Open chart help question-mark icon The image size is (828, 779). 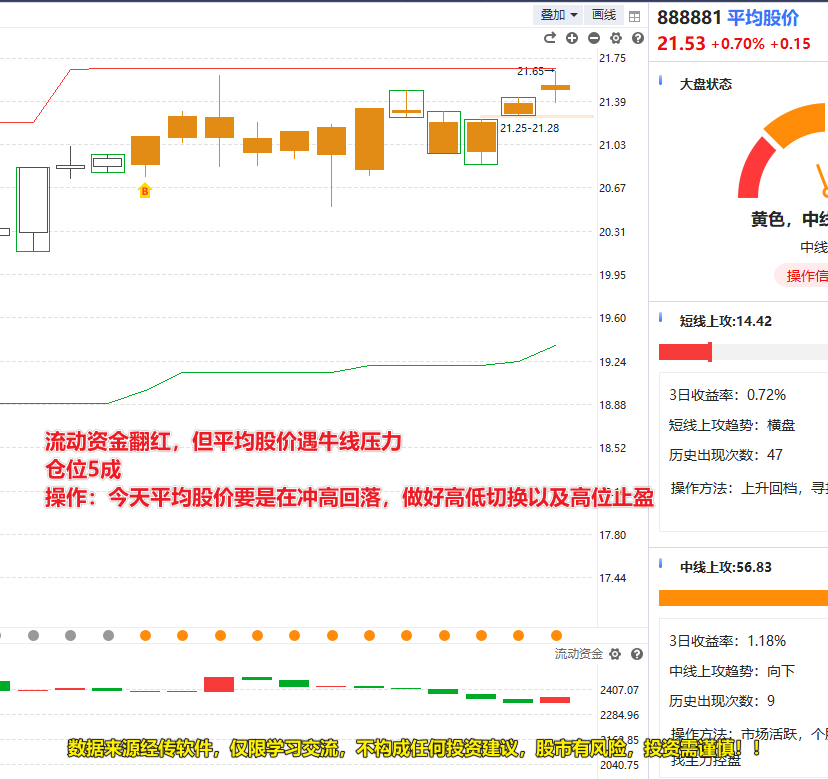[638, 38]
